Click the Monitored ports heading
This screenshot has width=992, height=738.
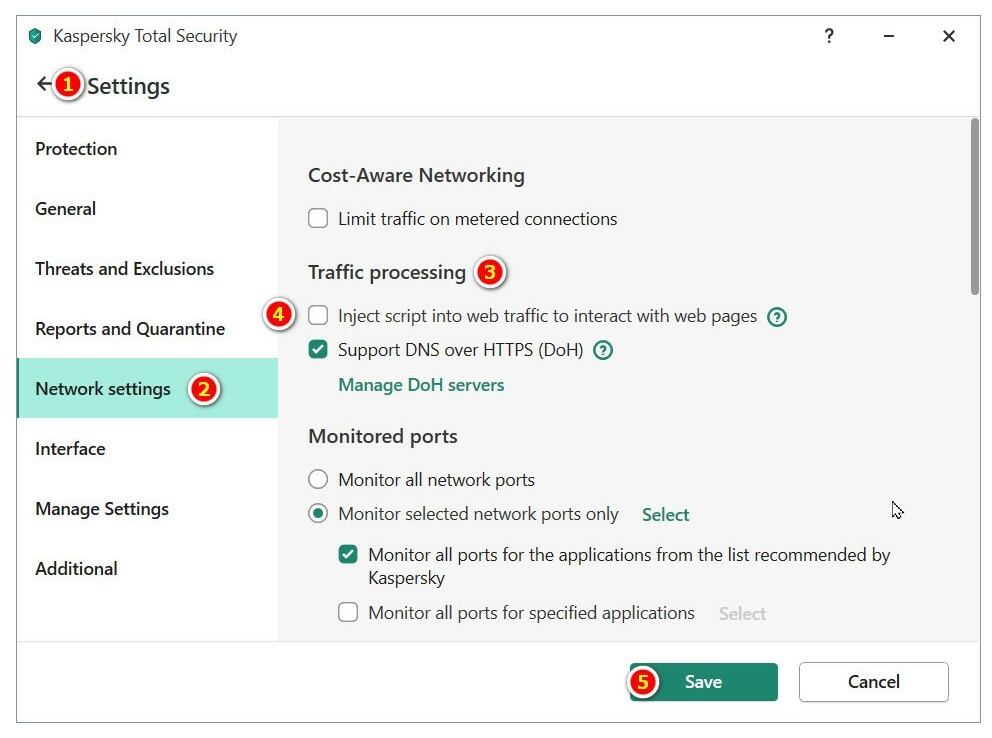coord(383,436)
